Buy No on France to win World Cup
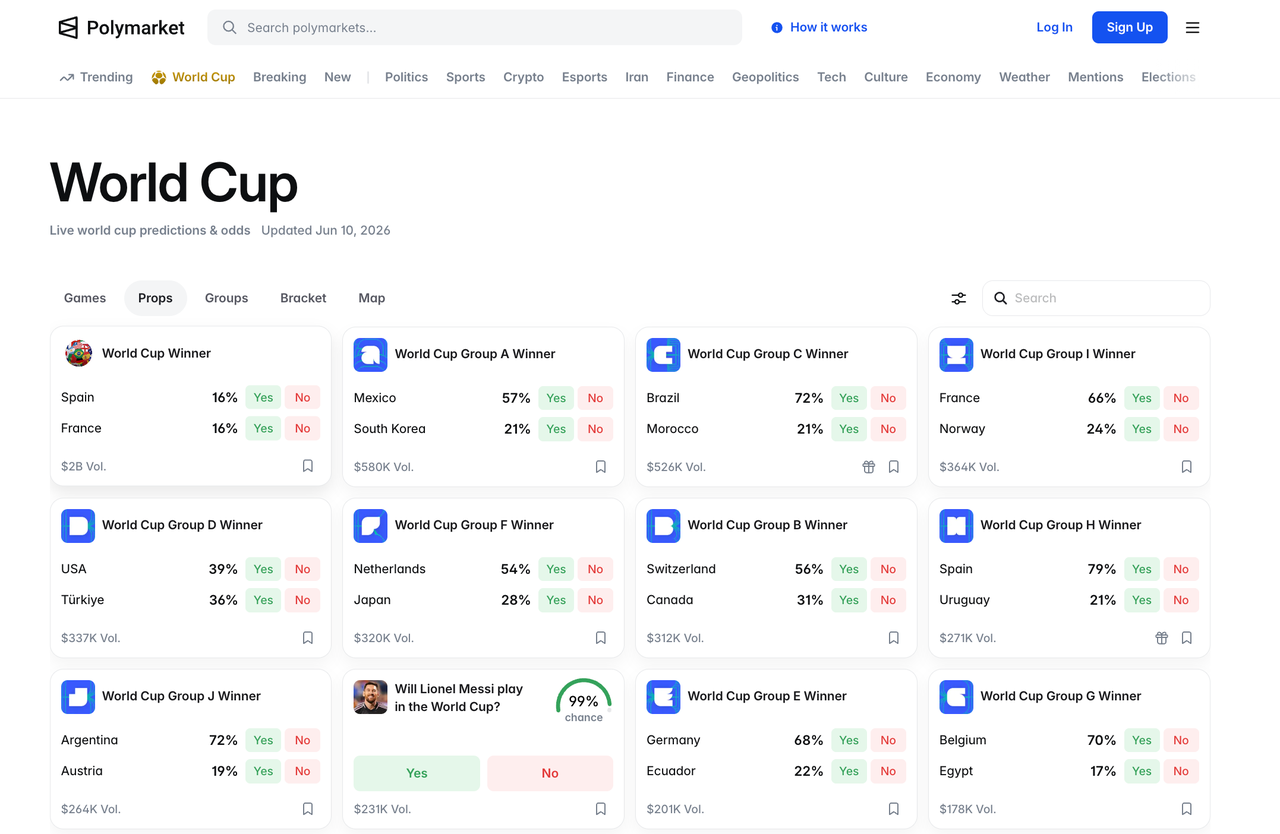 point(302,428)
